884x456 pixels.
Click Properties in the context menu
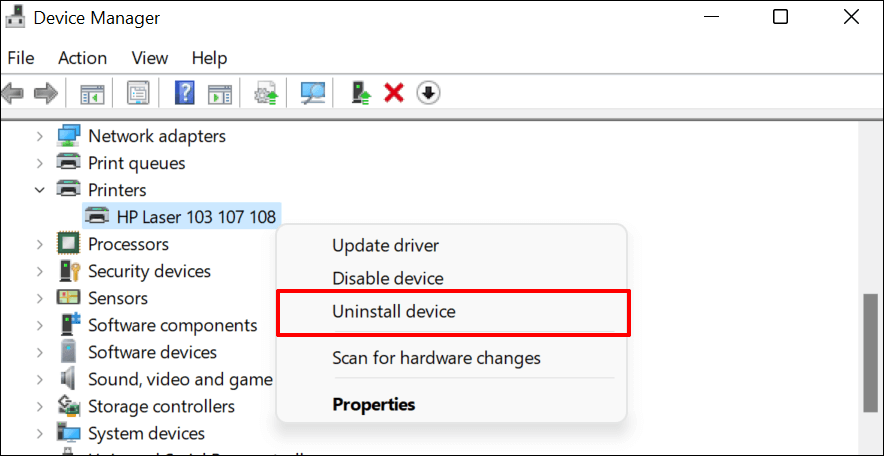(x=374, y=405)
